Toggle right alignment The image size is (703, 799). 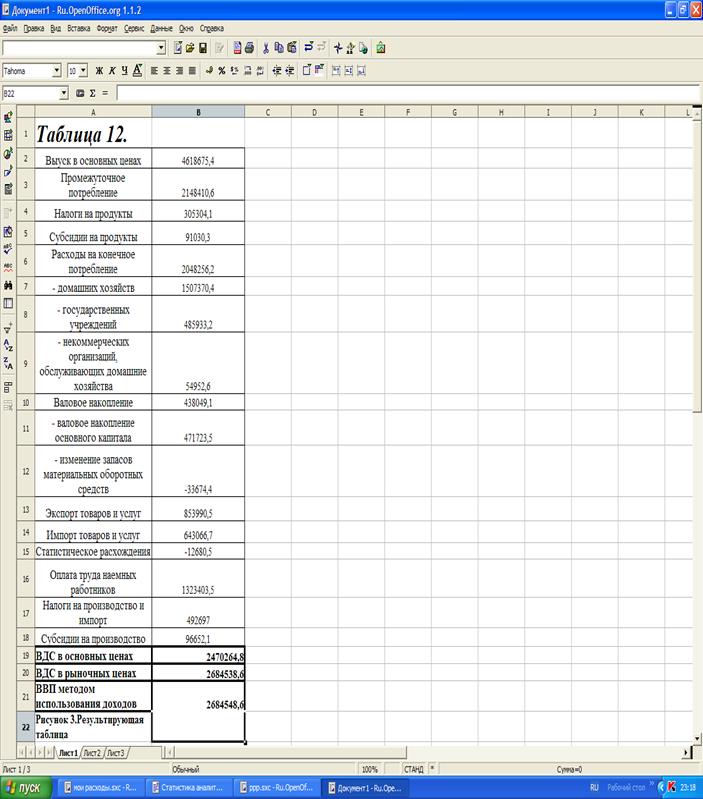(x=179, y=71)
